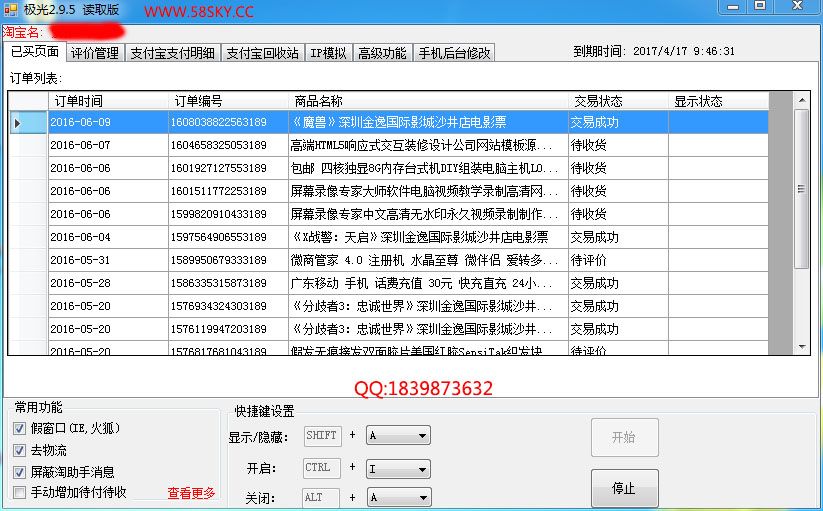Open the 评价管理 tab
The image size is (823, 511).
(x=94, y=53)
